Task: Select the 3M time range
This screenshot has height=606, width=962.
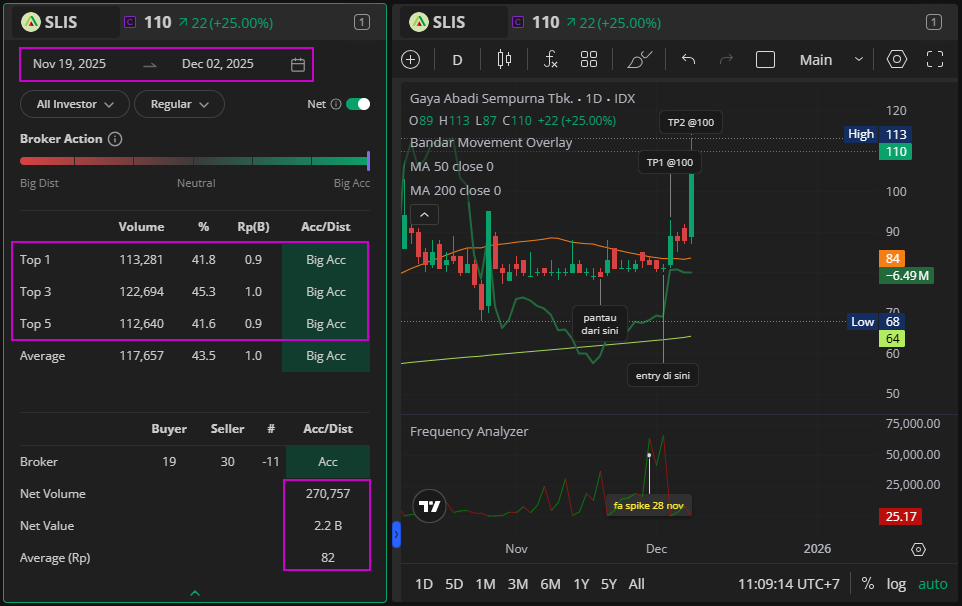Action: pos(517,584)
